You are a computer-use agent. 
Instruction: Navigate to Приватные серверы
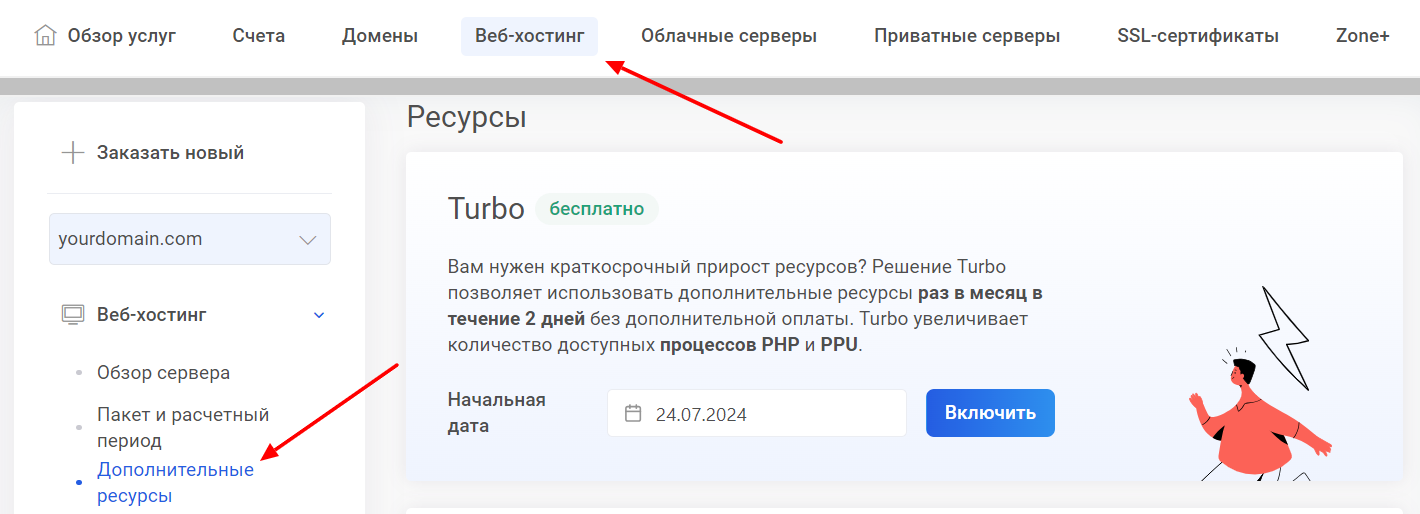(966, 36)
